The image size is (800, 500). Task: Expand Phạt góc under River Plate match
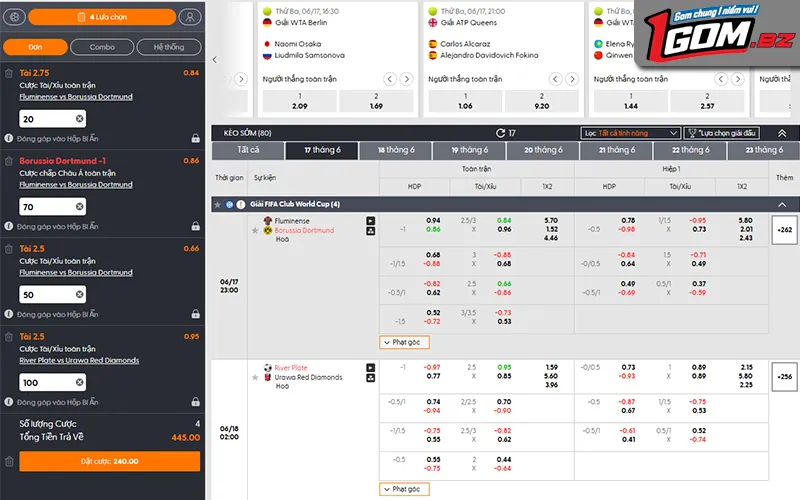pos(404,489)
